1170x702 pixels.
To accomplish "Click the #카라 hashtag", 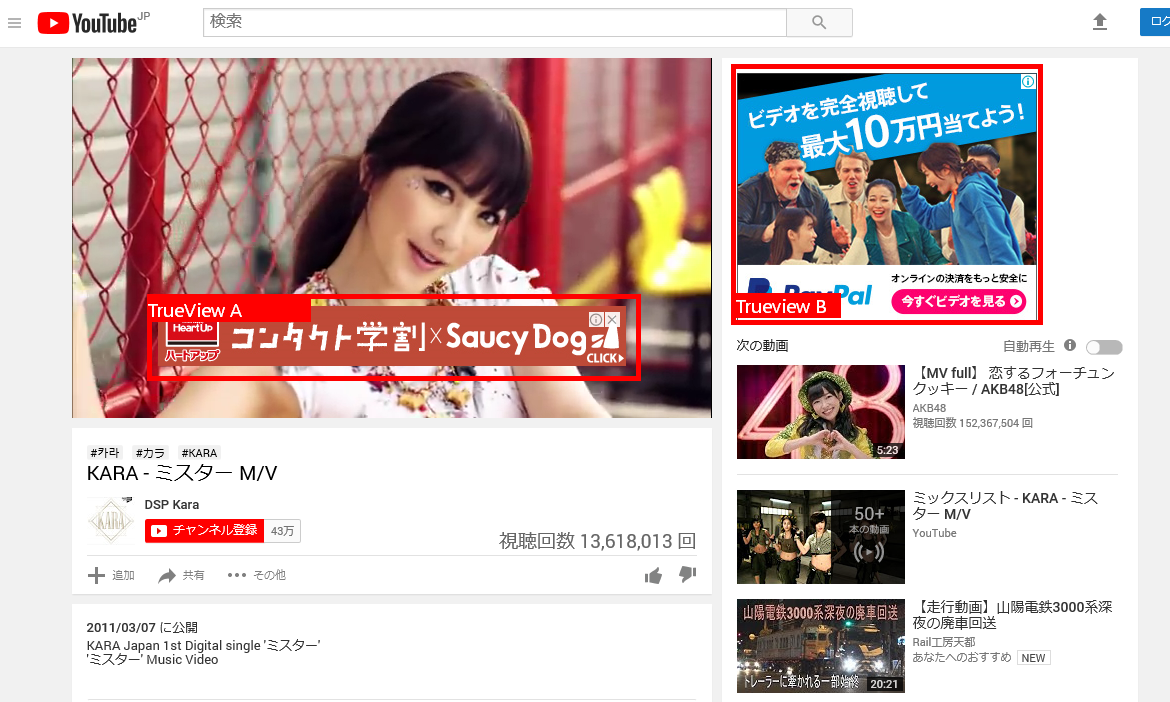I will [x=104, y=453].
